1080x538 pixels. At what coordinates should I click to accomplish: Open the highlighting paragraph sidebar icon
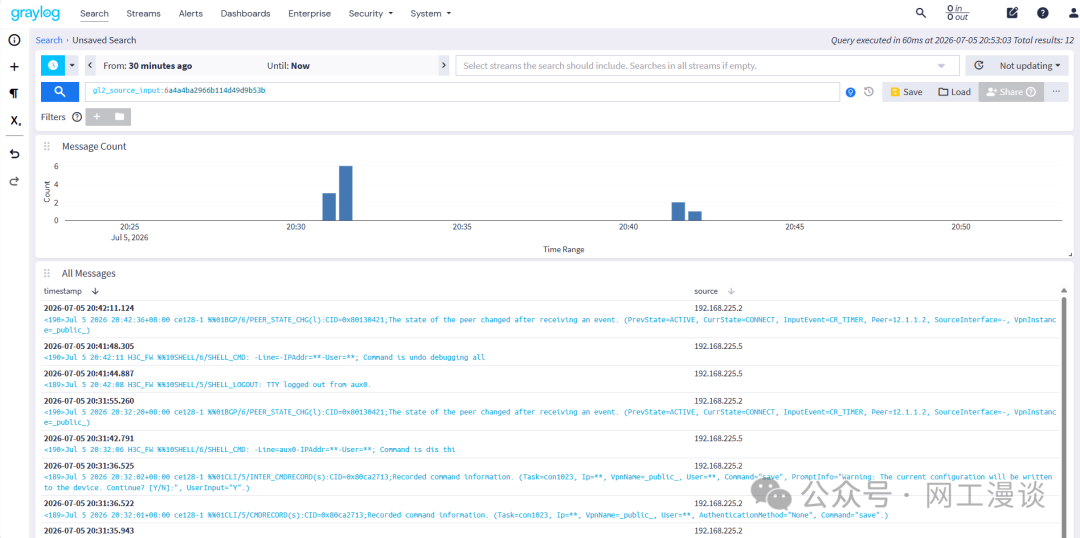[x=14, y=93]
